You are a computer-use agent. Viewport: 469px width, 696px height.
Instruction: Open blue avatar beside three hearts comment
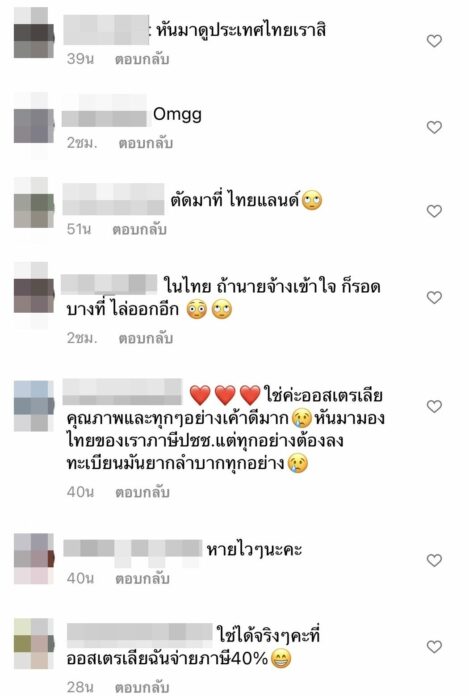pyautogui.click(x=34, y=406)
